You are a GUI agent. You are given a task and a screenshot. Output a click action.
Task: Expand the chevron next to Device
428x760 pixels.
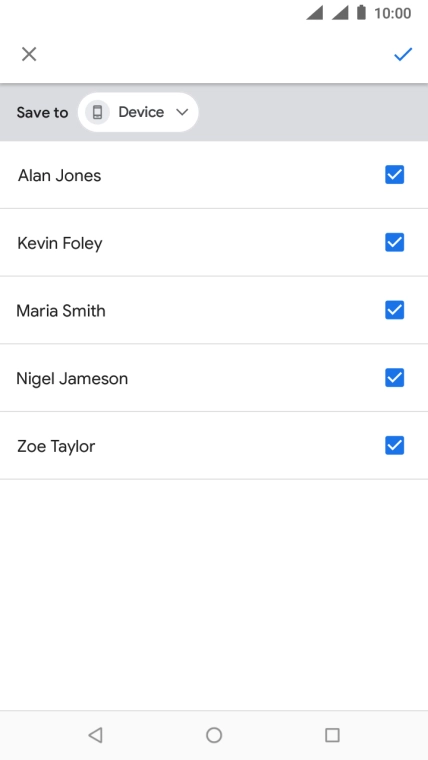click(182, 112)
